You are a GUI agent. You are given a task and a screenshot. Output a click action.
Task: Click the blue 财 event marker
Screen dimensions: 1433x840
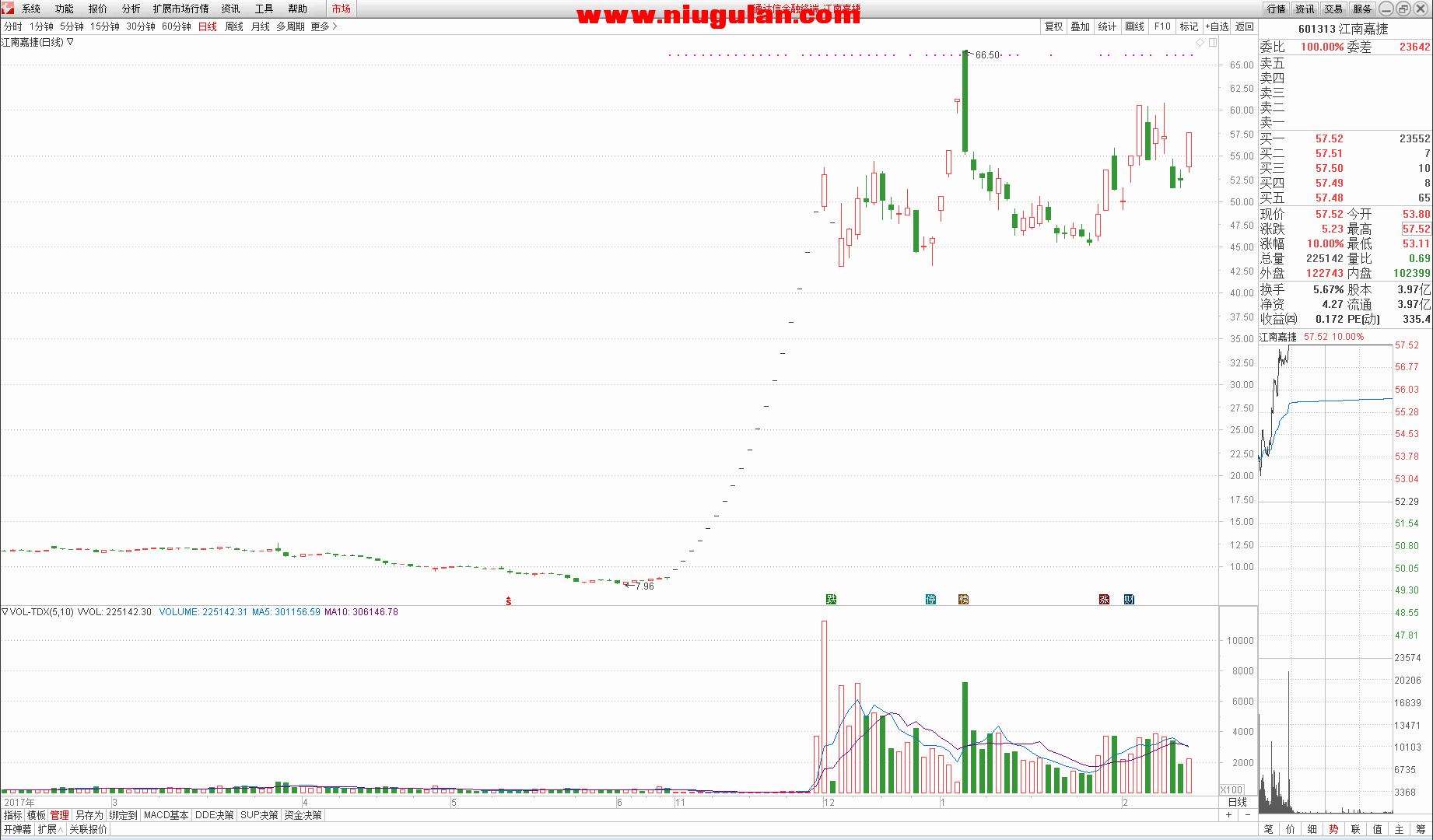pos(1130,599)
